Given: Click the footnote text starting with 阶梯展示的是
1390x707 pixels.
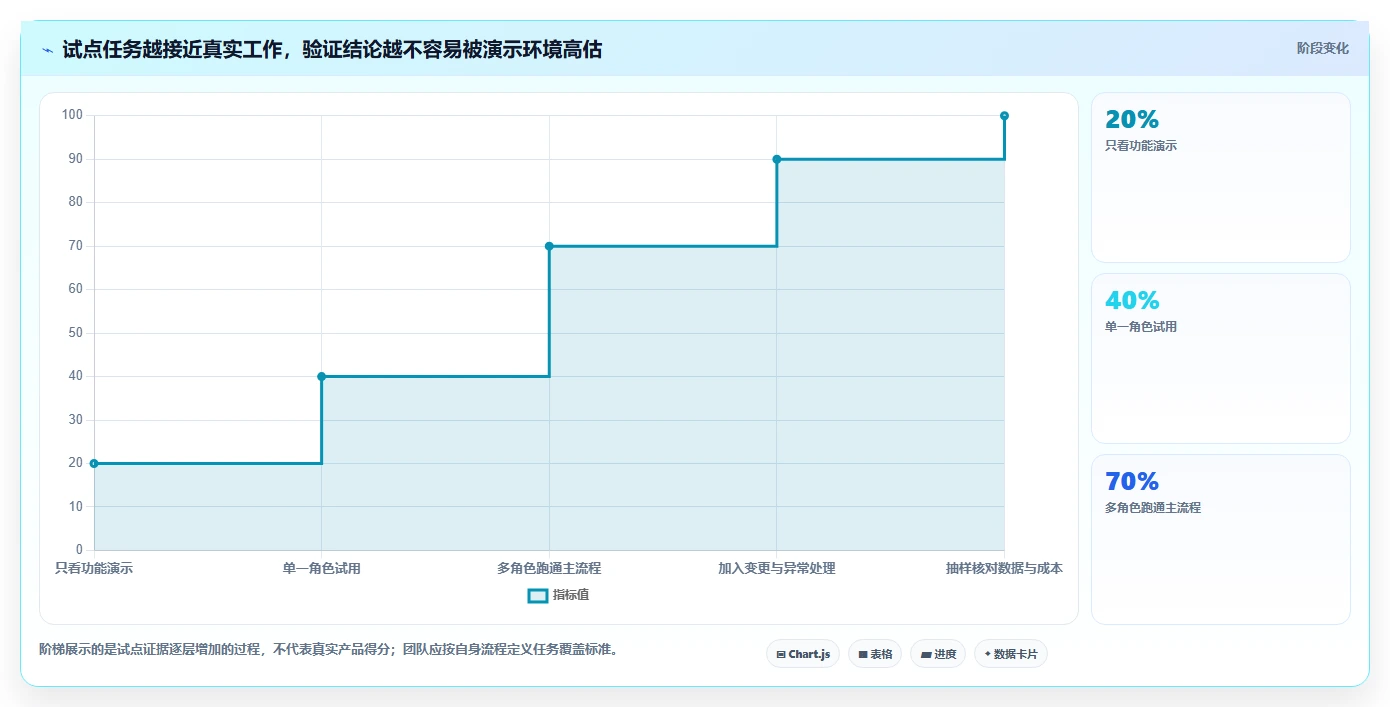Looking at the screenshot, I should coord(331,649).
